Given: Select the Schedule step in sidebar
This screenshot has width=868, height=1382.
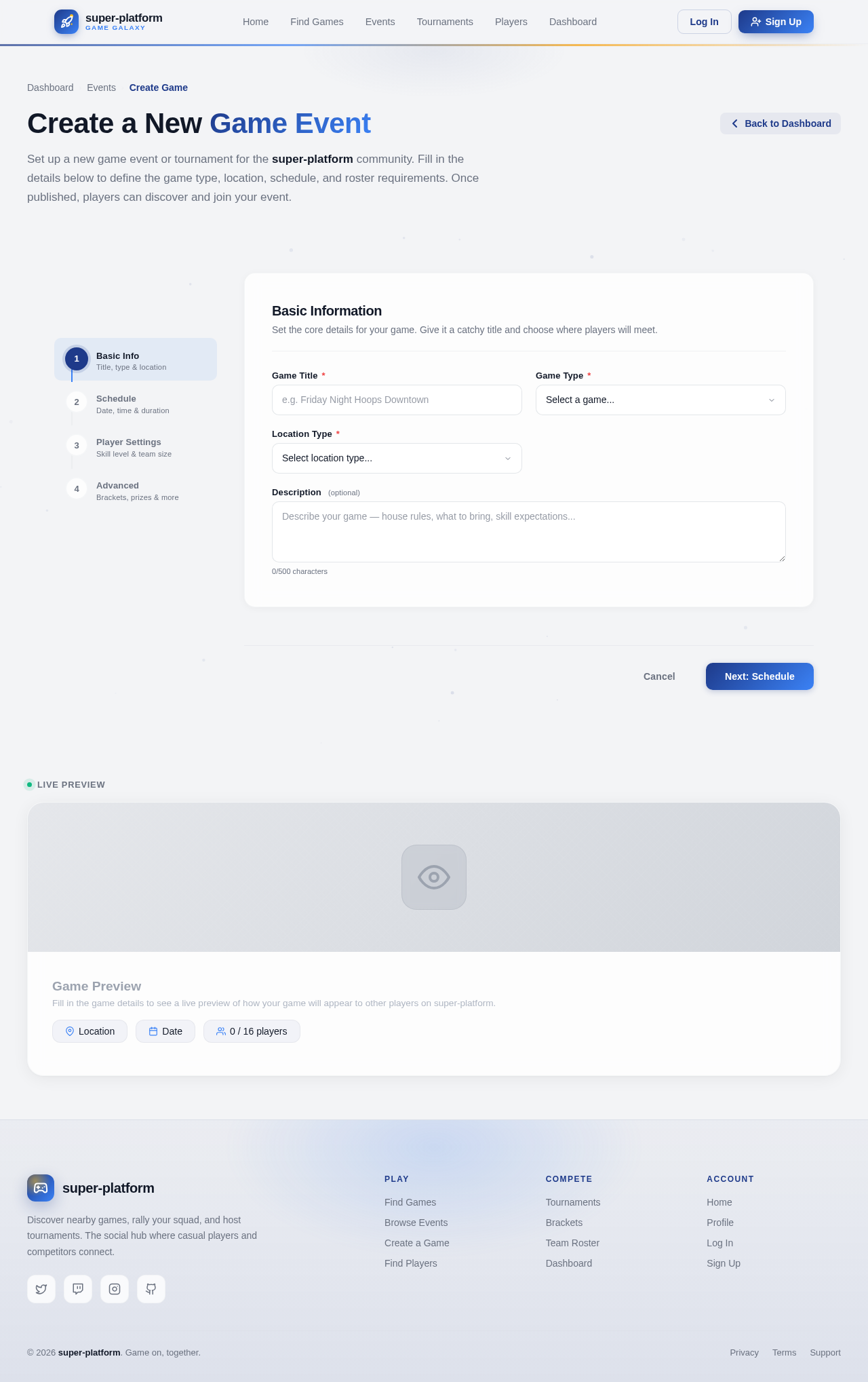Looking at the screenshot, I should [x=136, y=403].
